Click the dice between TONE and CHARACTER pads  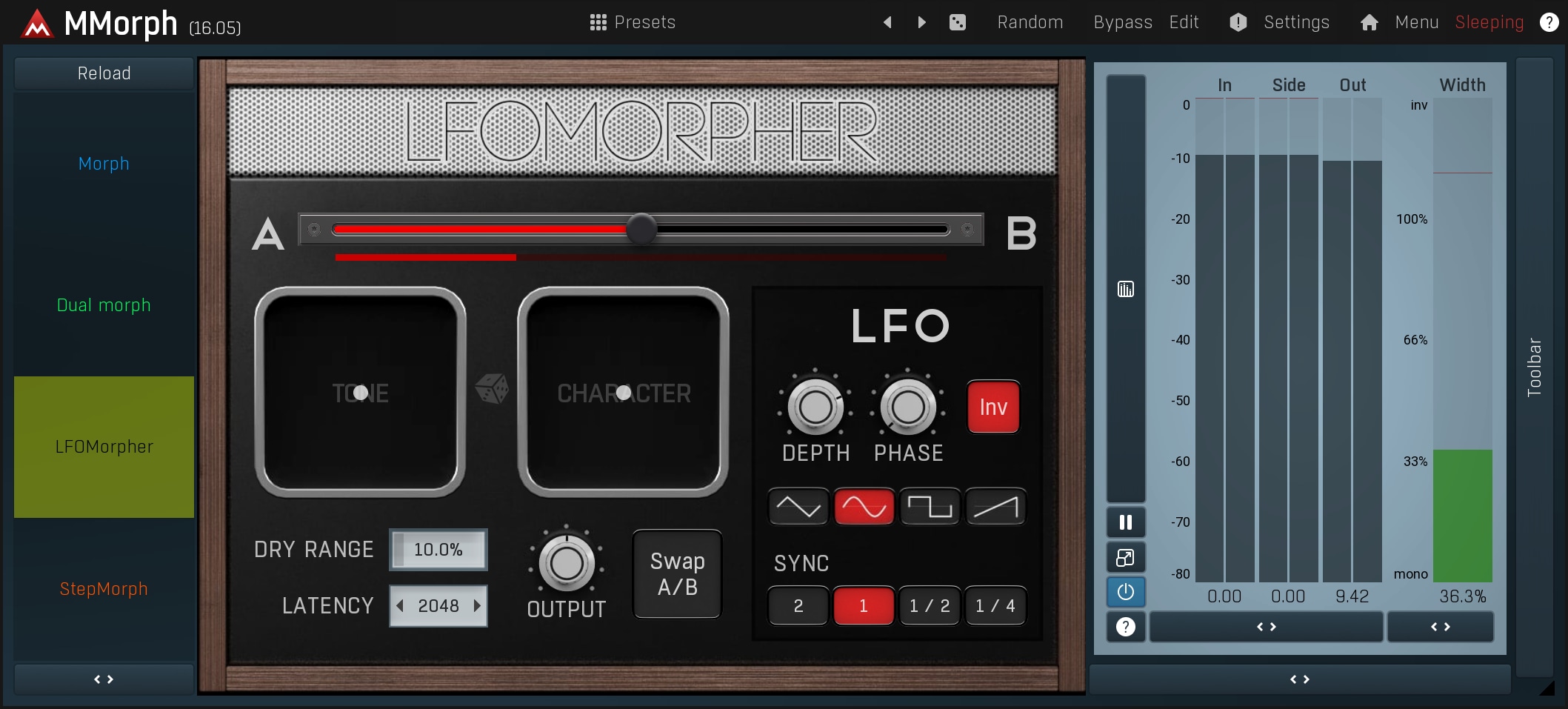[x=492, y=388]
